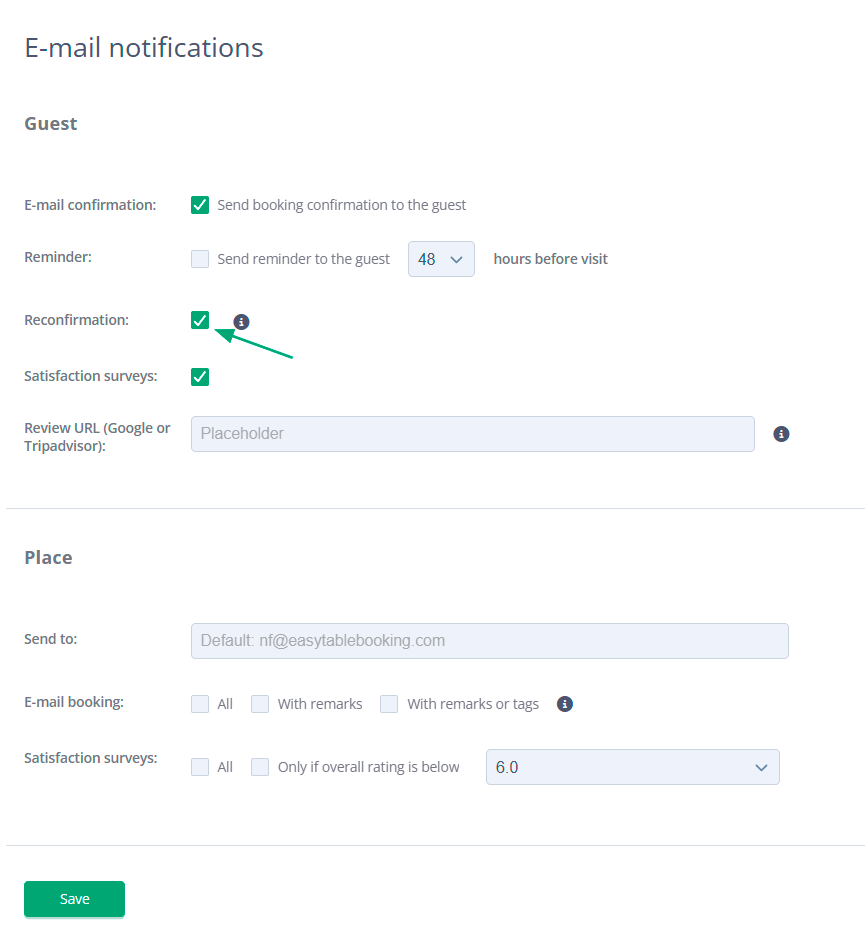The height and width of the screenshot is (935, 865).
Task: Disable 'Send booking confirmation to the guest'
Action: [x=199, y=204]
